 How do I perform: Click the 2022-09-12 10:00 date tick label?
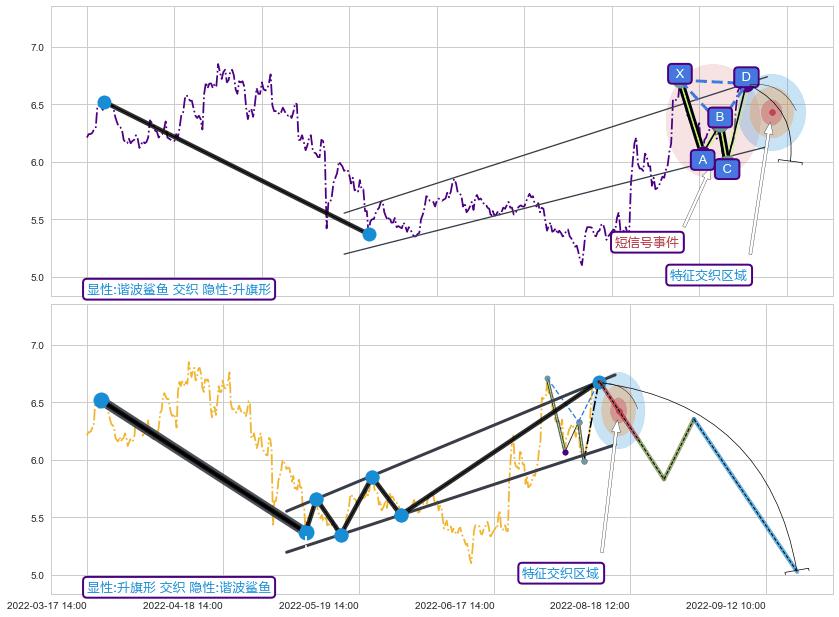(726, 605)
